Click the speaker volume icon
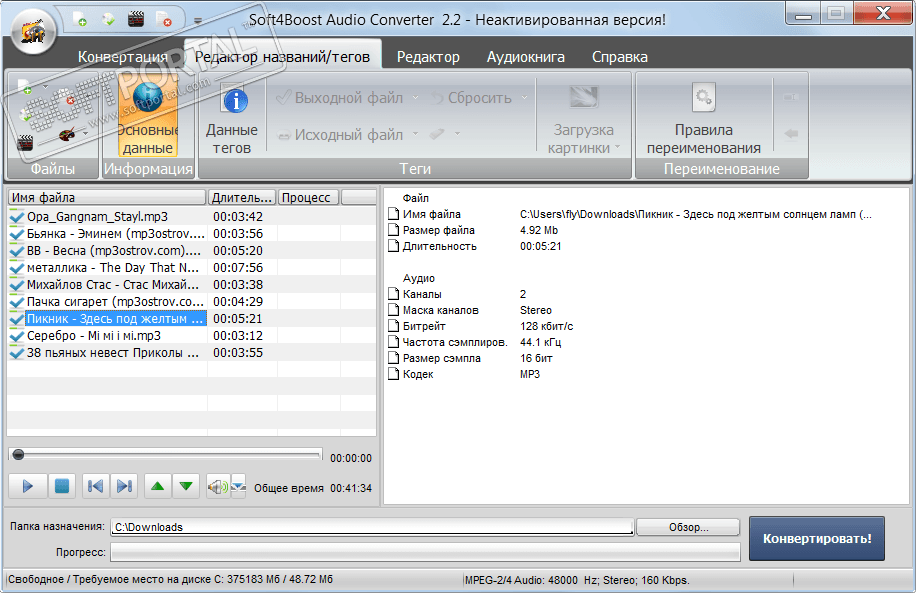 pyautogui.click(x=218, y=486)
